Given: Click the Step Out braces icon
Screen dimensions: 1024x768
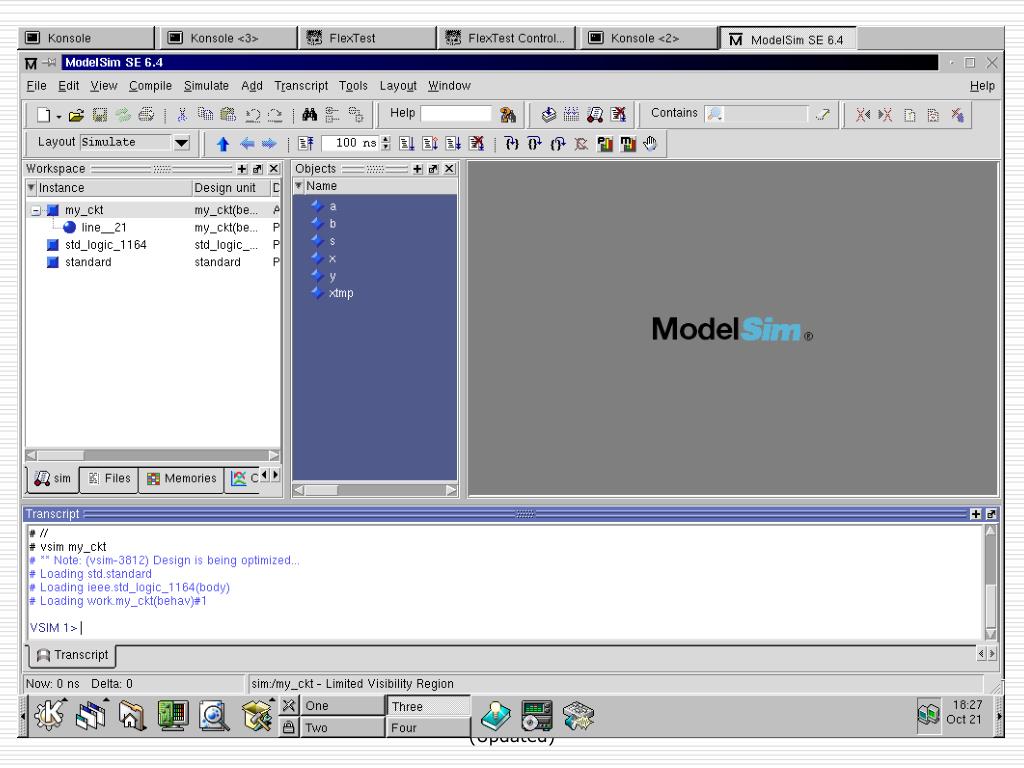Looking at the screenshot, I should (x=558, y=144).
